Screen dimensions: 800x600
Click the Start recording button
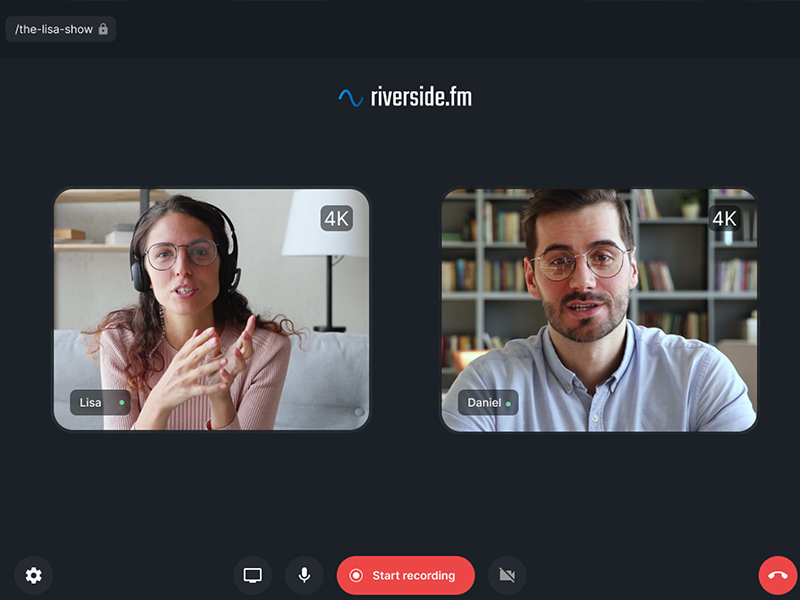(x=406, y=575)
